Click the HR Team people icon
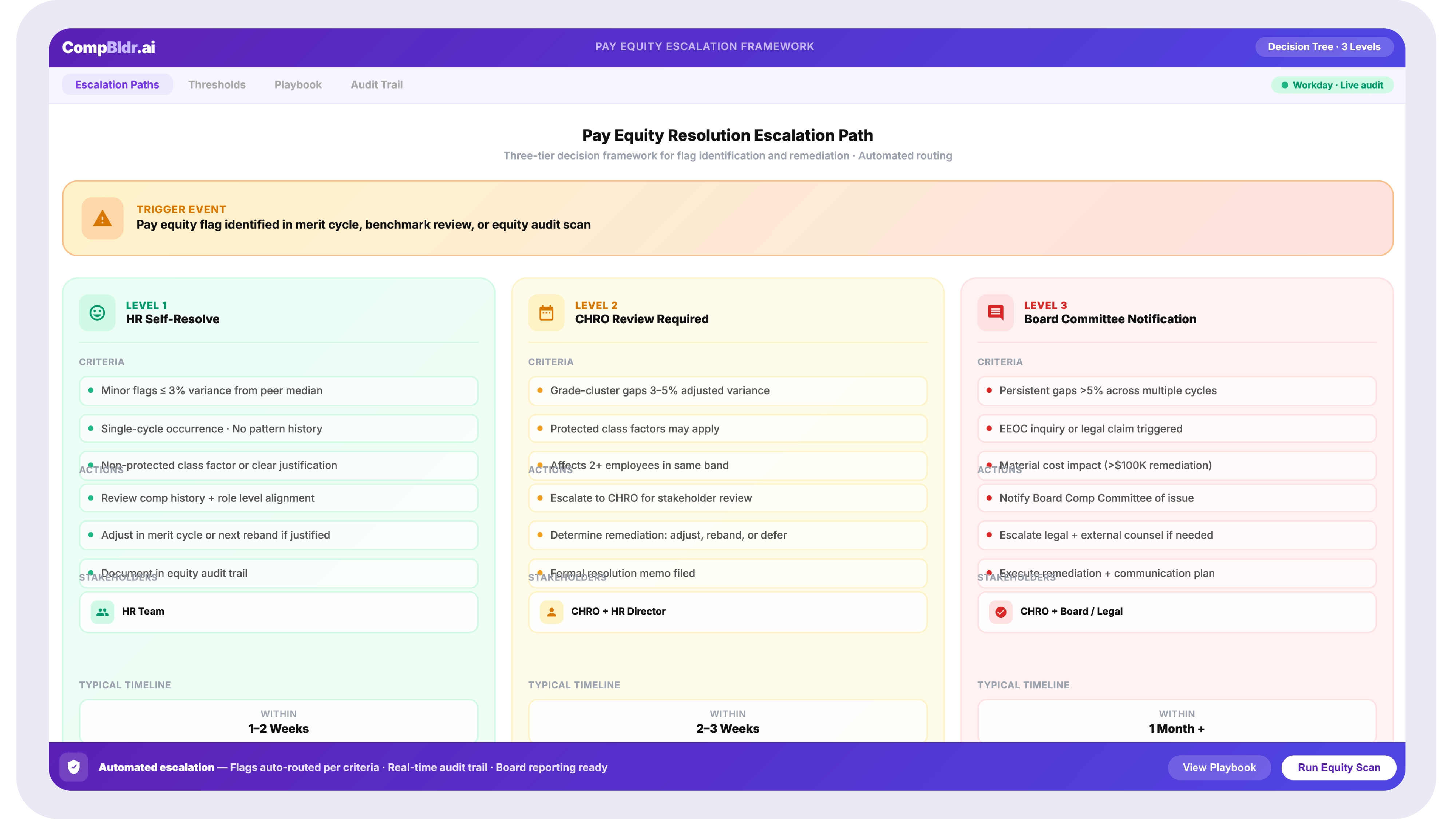The image size is (1456, 819). pos(102,612)
